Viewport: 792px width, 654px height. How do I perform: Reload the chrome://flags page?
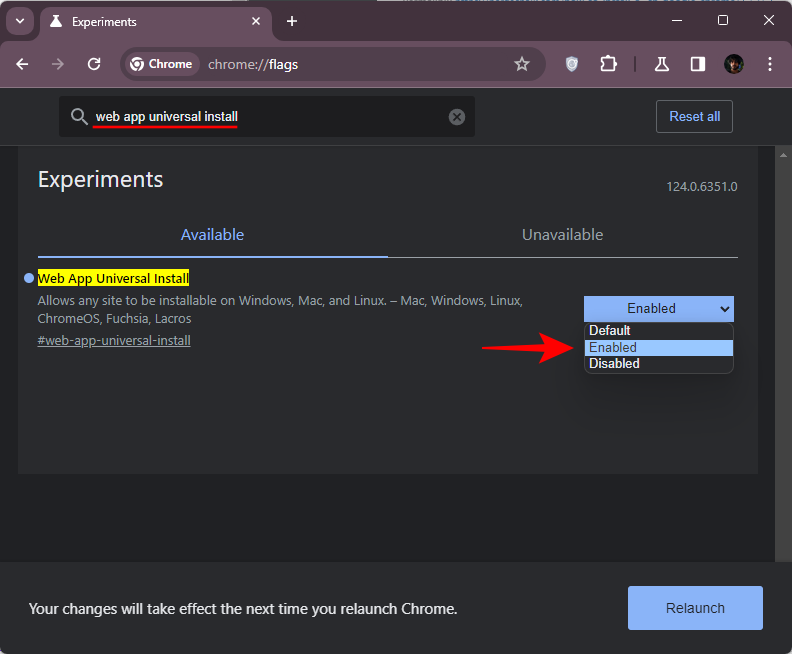point(94,64)
